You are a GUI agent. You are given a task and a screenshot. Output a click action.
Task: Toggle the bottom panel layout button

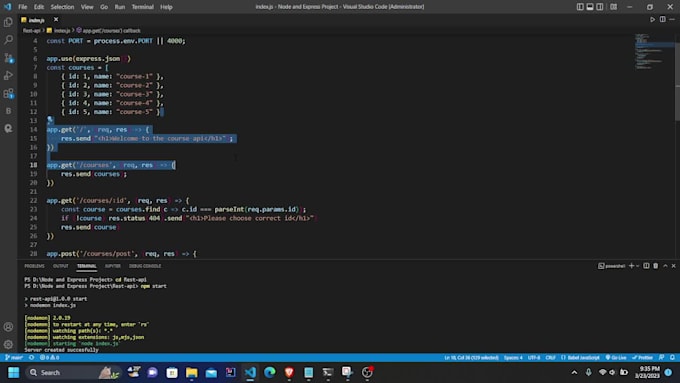coord(590,7)
